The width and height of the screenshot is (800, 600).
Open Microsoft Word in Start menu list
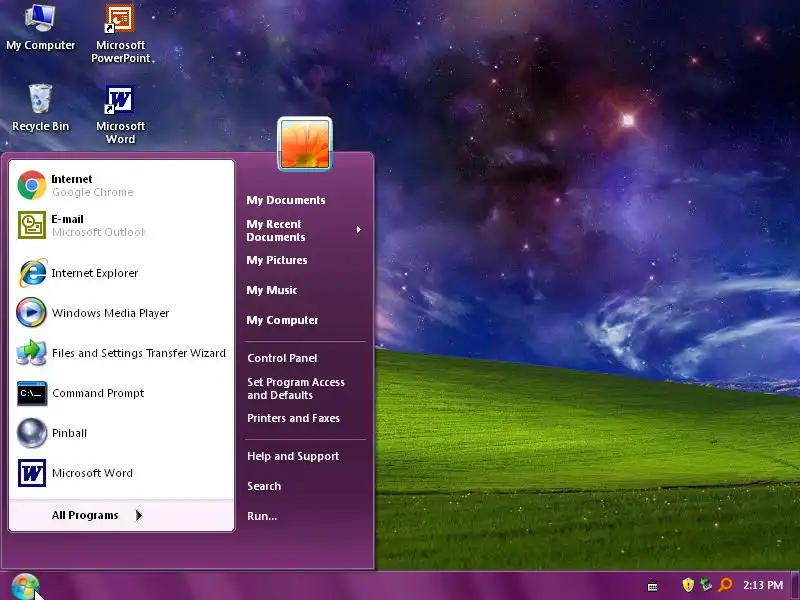121,473
